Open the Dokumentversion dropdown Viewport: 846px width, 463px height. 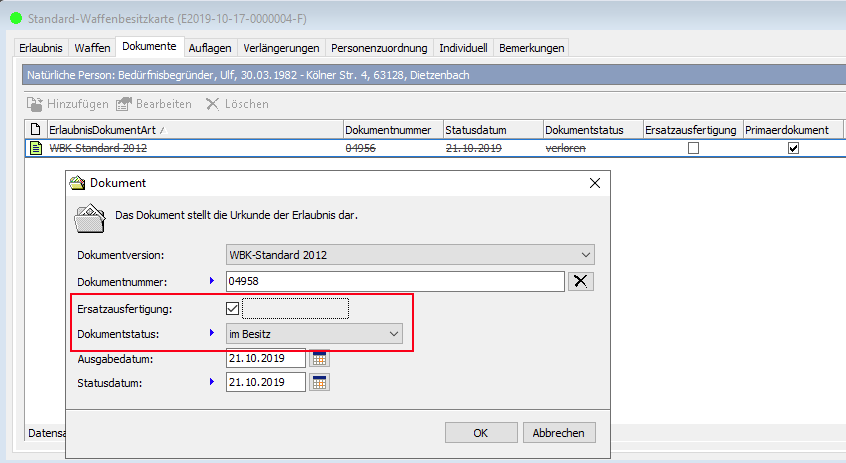(x=410, y=255)
